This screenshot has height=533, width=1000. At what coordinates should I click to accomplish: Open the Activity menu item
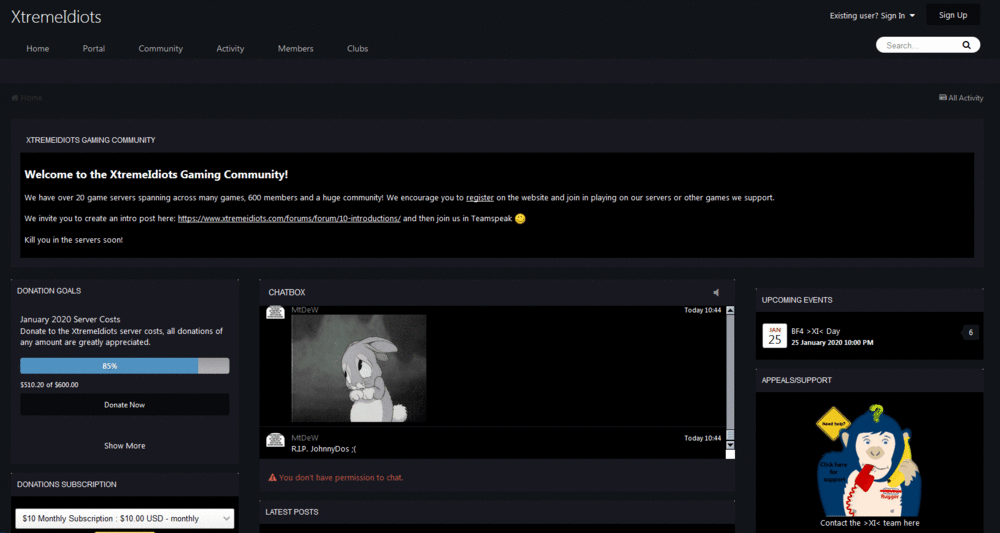tap(230, 48)
